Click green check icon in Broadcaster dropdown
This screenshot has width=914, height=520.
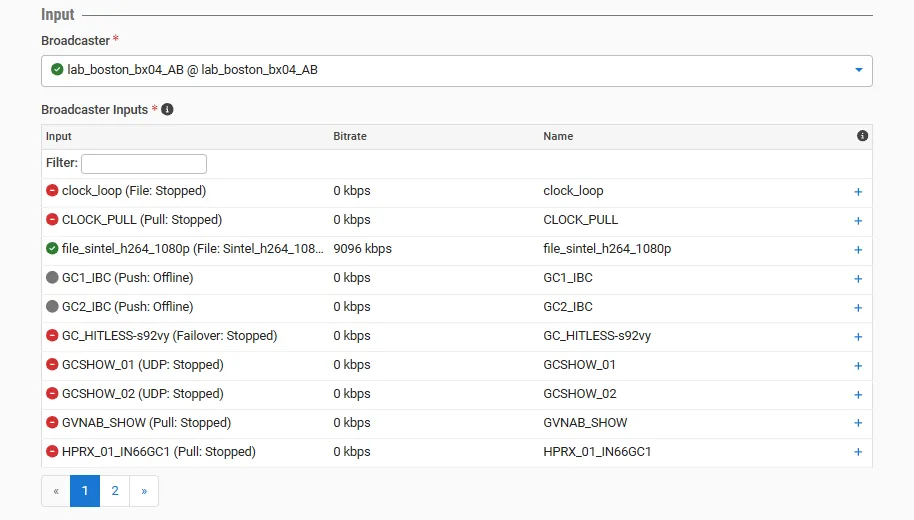(x=57, y=69)
